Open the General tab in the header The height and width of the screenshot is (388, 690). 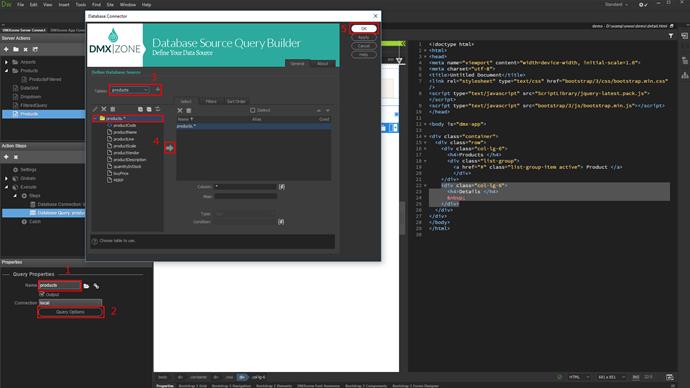[297, 63]
